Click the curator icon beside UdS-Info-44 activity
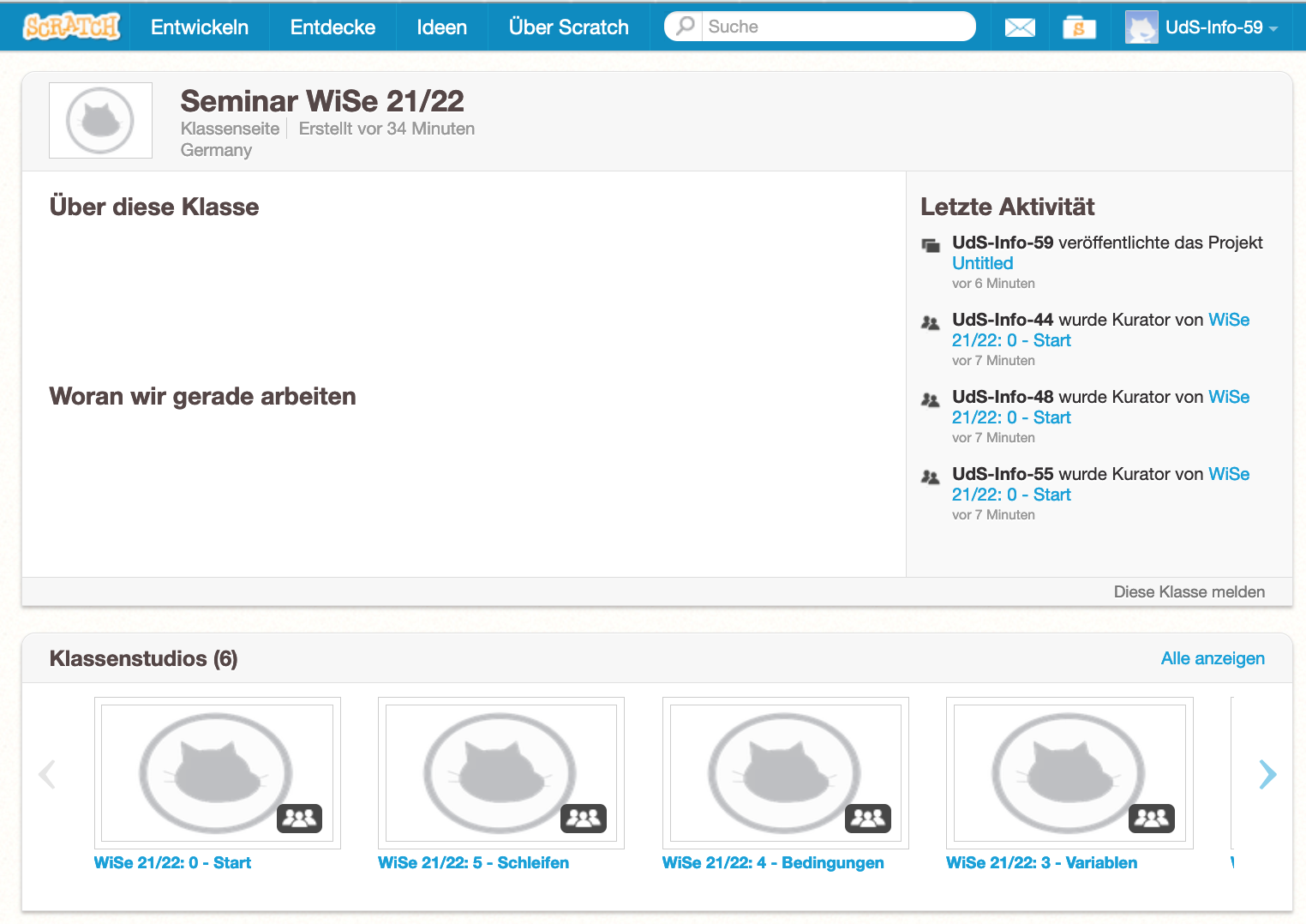The width and height of the screenshot is (1306, 924). 931,323
